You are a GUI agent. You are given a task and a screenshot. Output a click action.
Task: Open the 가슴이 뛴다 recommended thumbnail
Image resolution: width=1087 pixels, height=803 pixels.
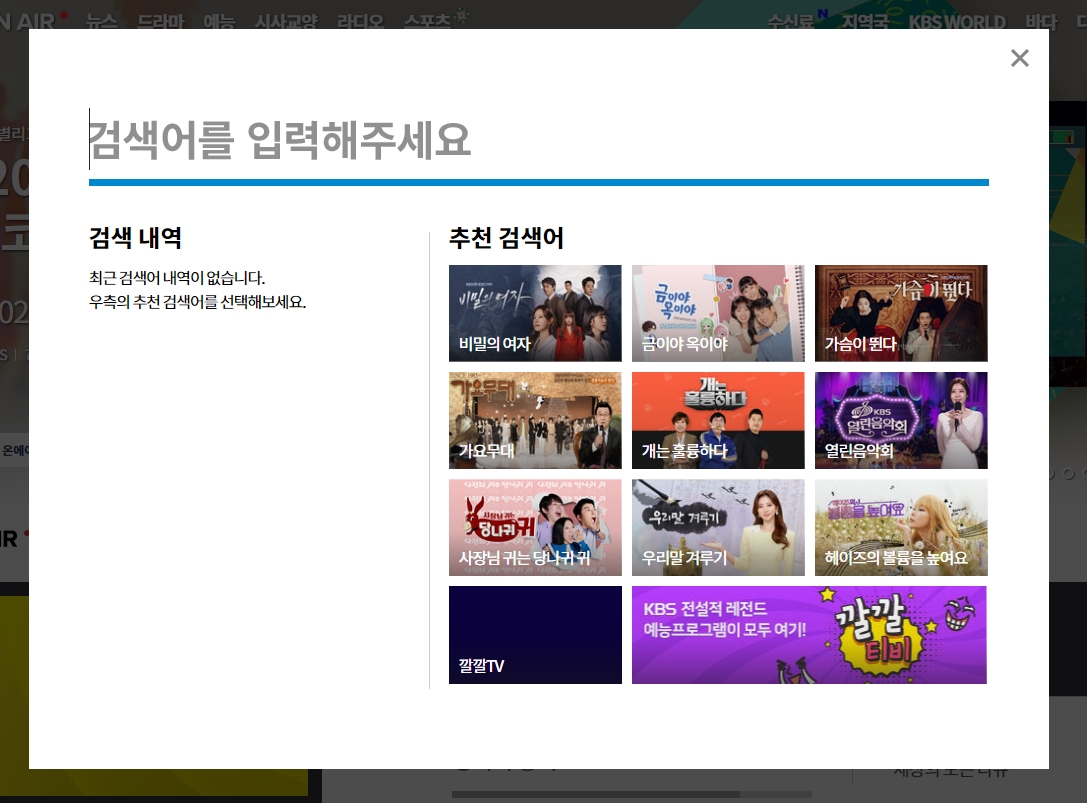pyautogui.click(x=901, y=313)
